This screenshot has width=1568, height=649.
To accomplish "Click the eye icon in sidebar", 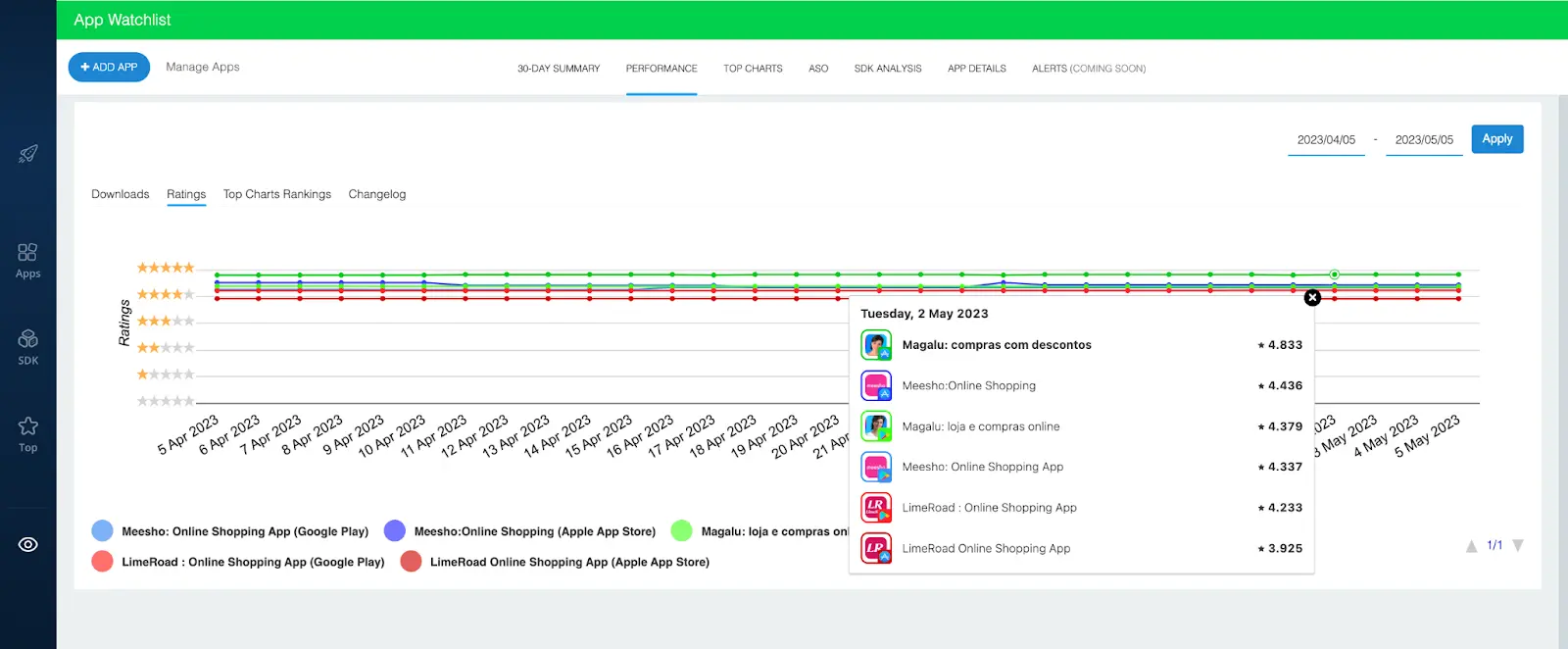I will [x=27, y=544].
